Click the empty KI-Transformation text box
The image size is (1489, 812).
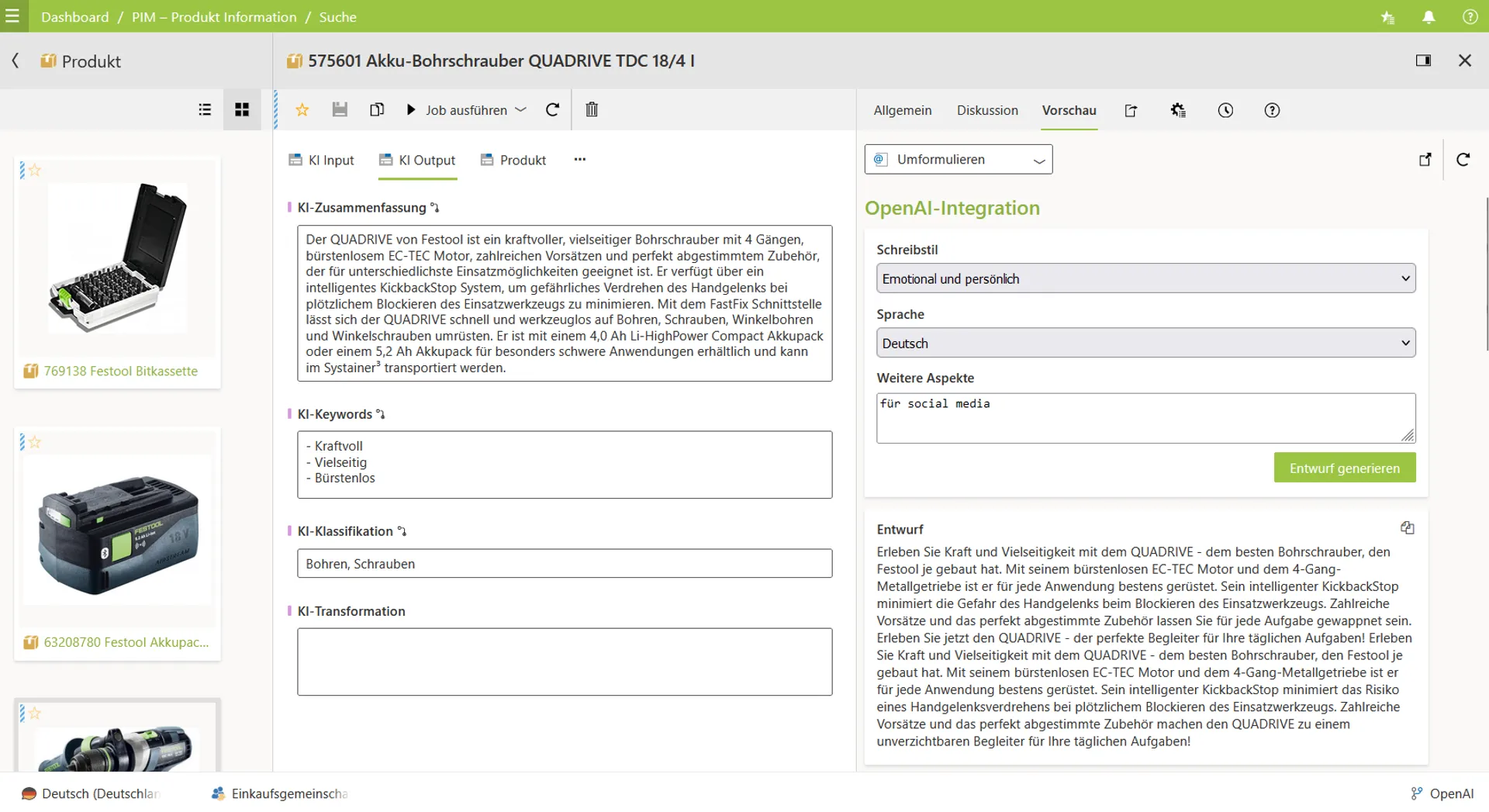coord(565,662)
